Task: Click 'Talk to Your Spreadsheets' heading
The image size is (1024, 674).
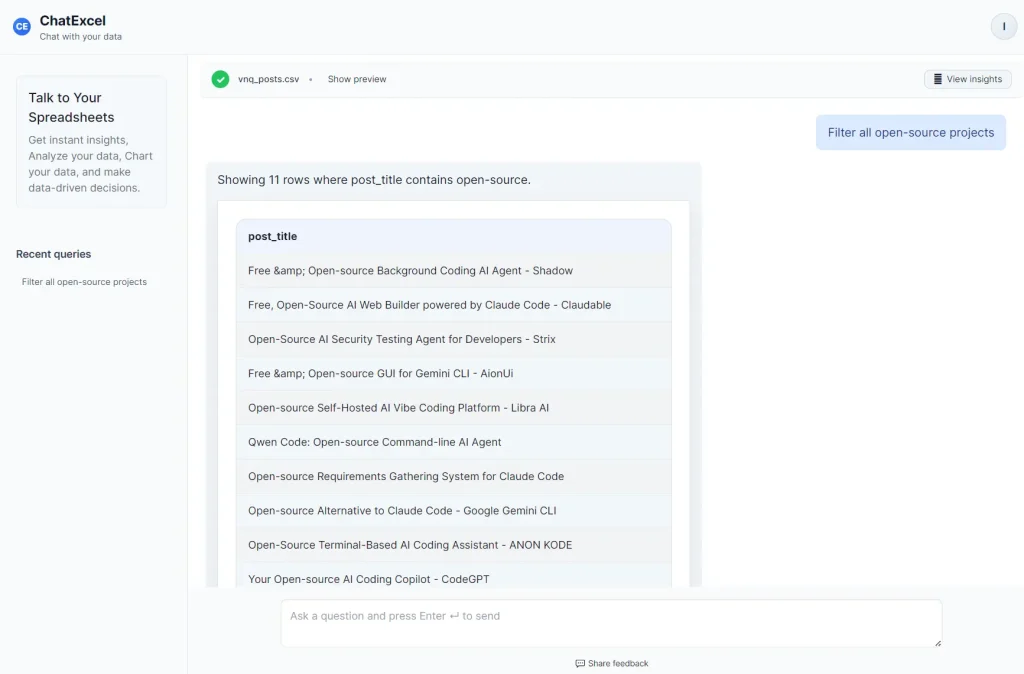Action: click(x=71, y=107)
